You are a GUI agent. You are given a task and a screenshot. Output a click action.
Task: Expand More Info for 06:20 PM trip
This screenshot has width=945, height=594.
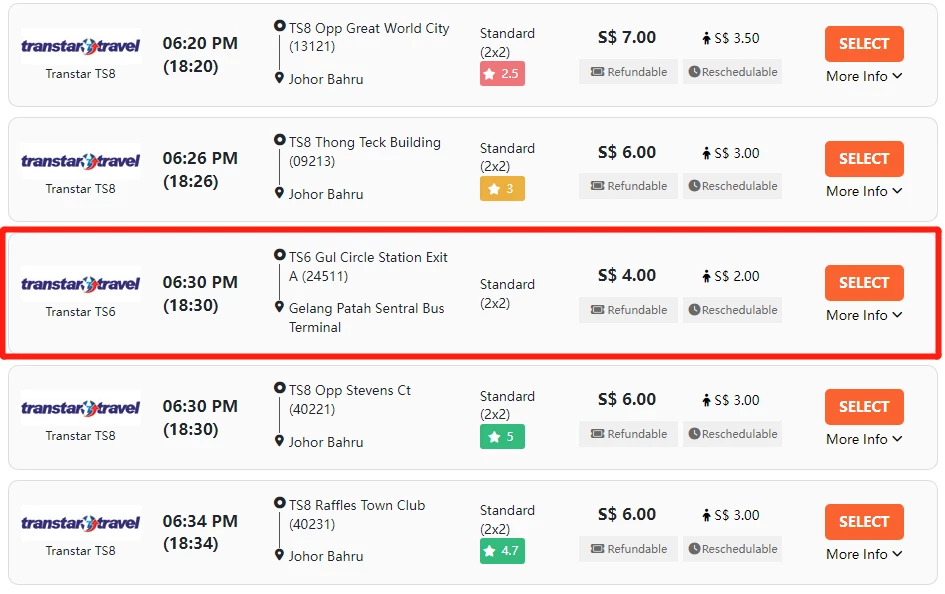pos(864,76)
